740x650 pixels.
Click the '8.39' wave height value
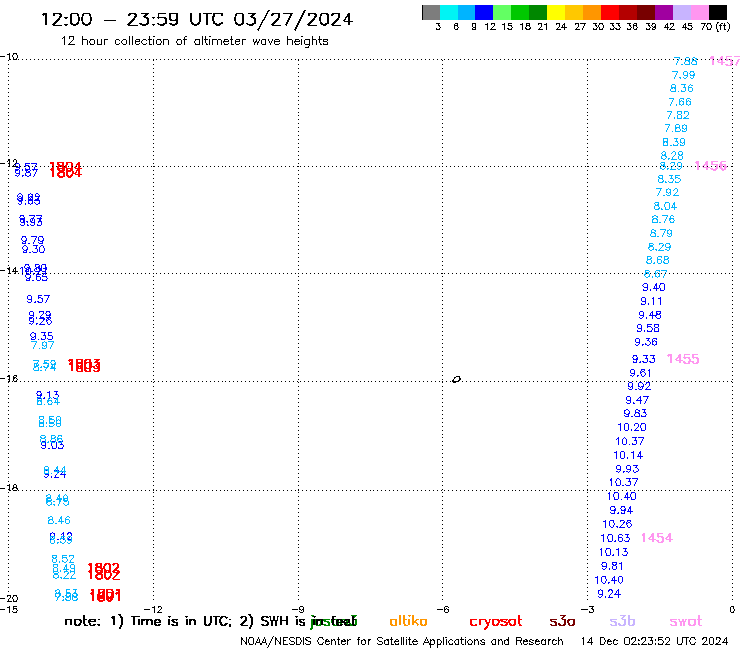[674, 142]
